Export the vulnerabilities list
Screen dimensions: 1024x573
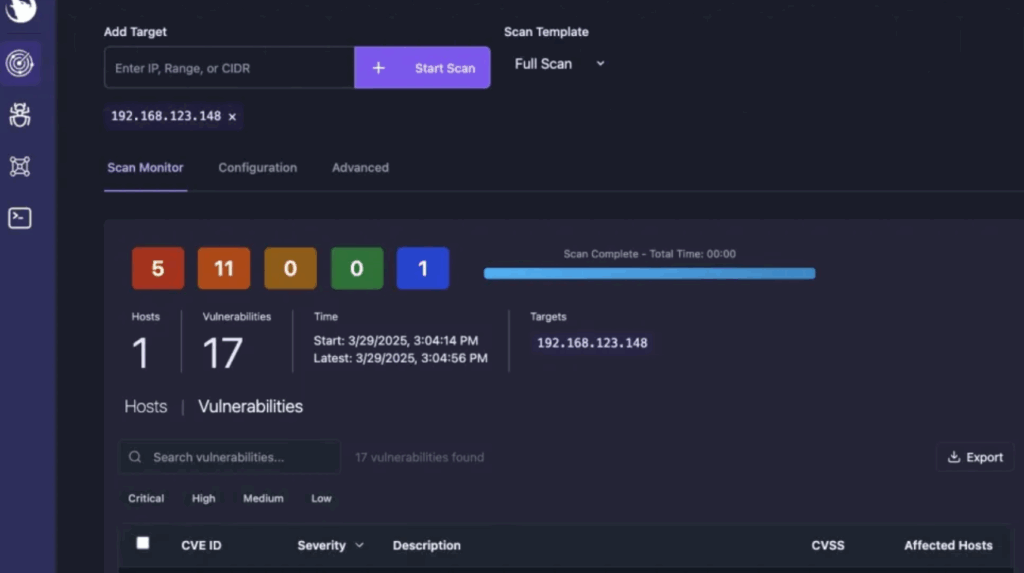click(x=975, y=457)
